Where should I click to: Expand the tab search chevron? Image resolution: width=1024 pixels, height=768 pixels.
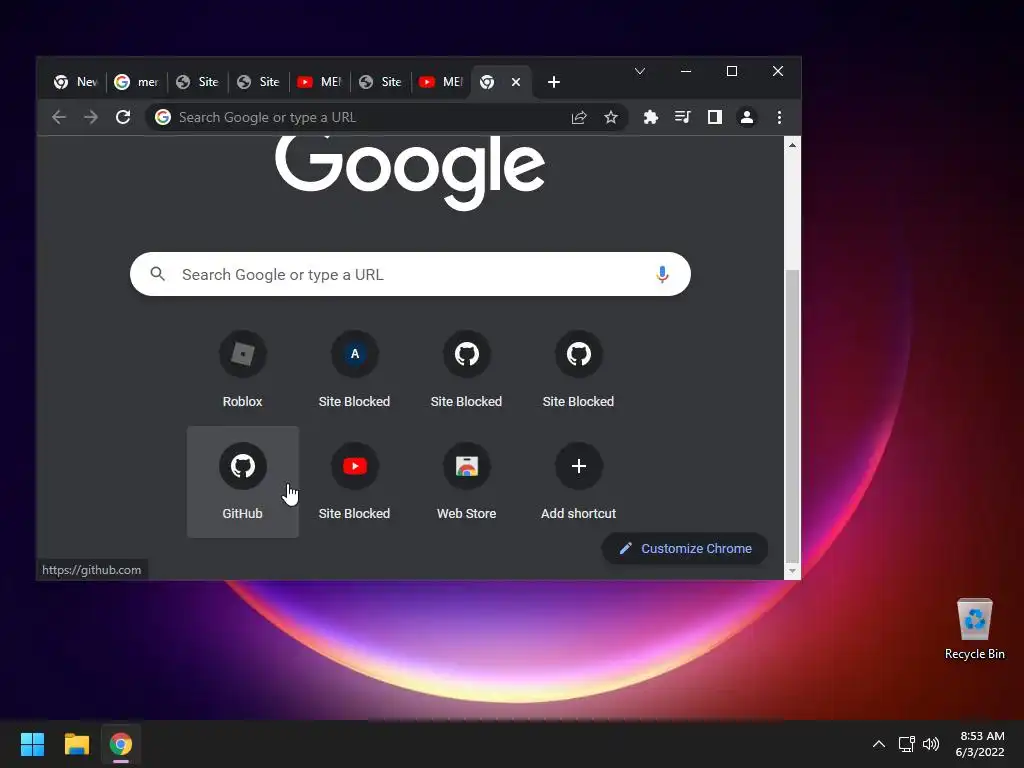[640, 71]
